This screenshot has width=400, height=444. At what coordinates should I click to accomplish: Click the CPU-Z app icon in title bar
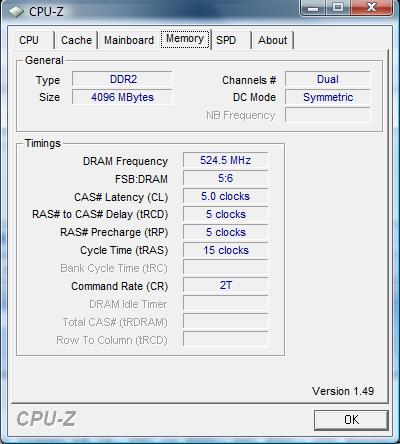[16, 12]
